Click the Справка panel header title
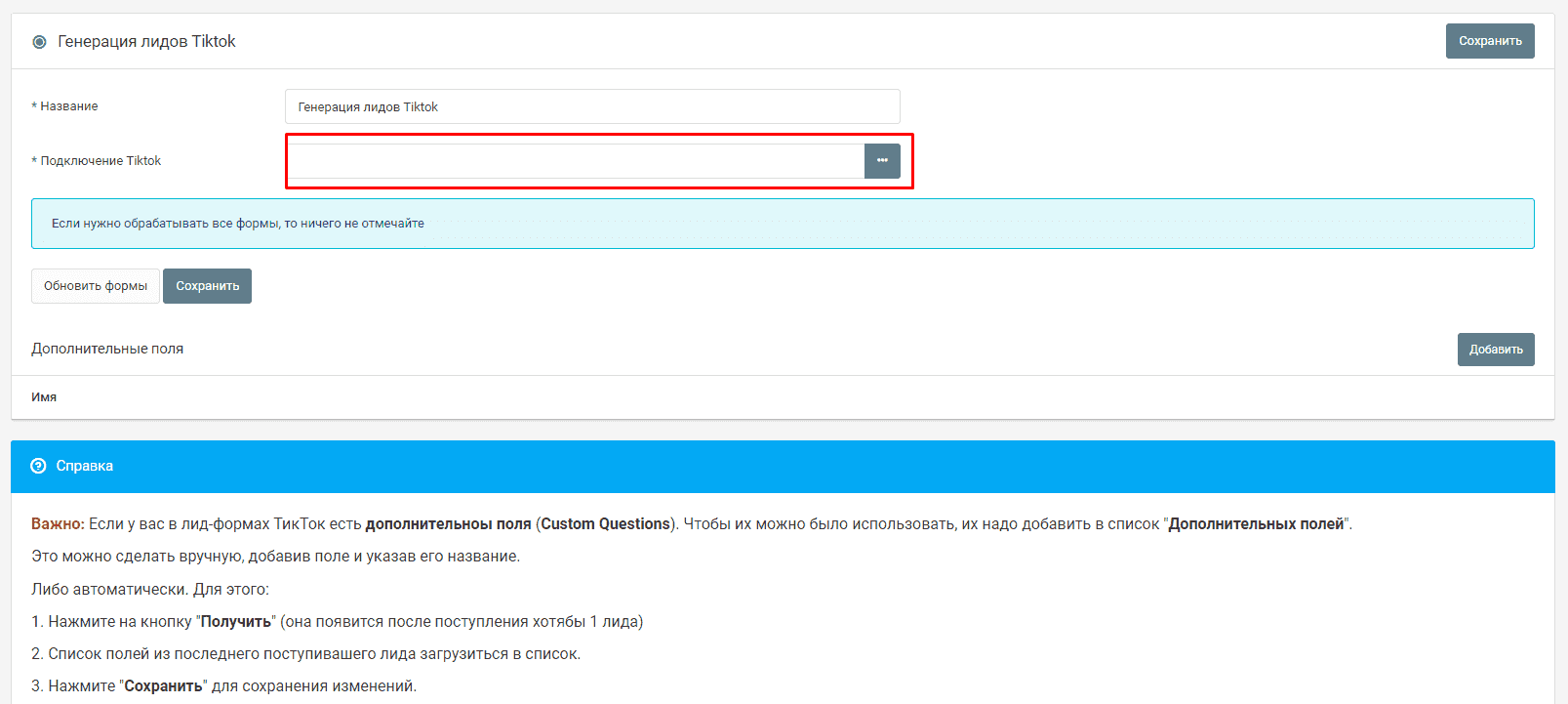 click(x=85, y=466)
